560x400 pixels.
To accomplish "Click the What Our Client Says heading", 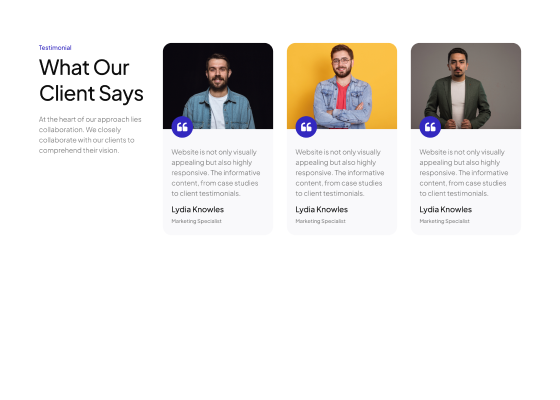I will [91, 80].
